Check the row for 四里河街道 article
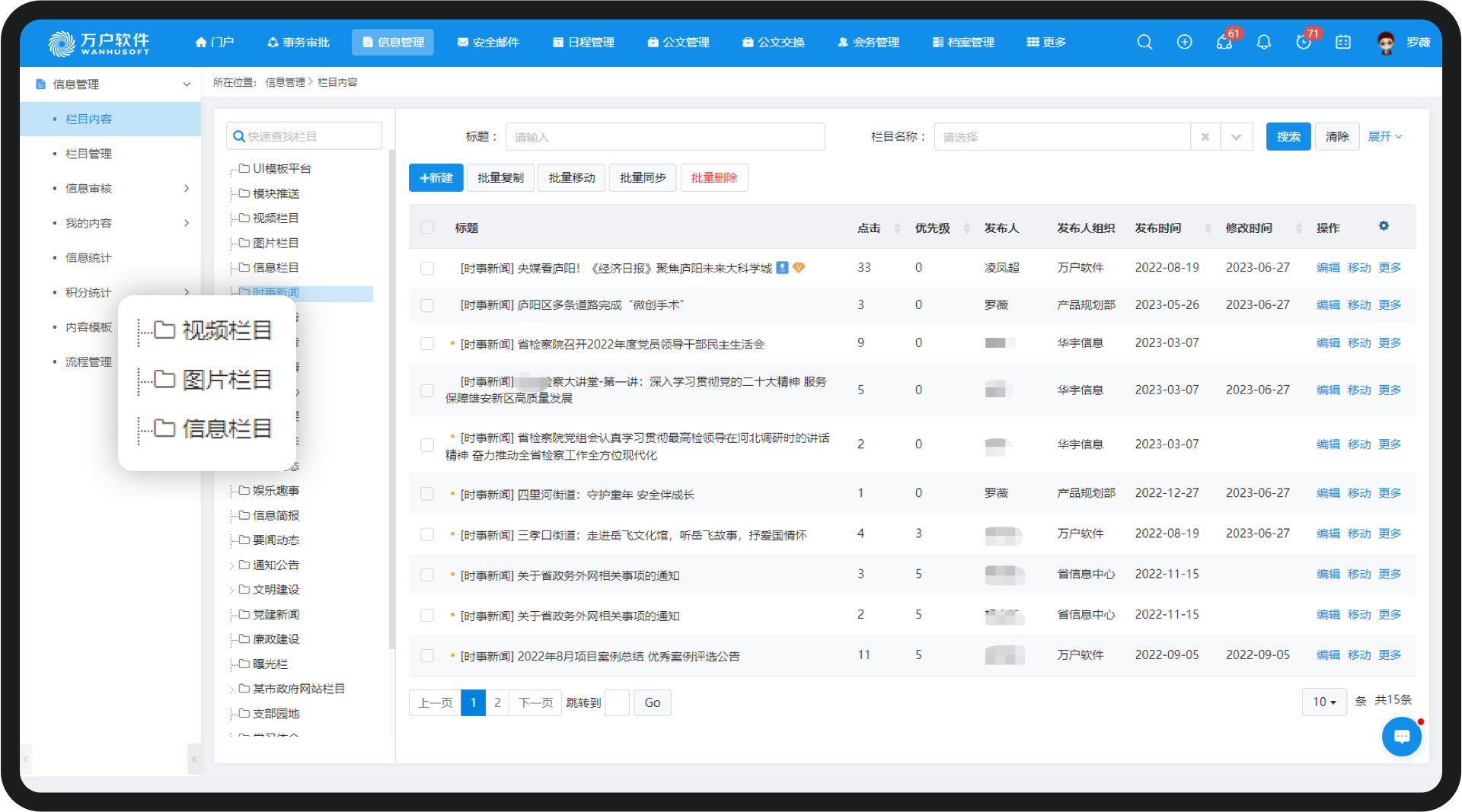Image resolution: width=1462 pixels, height=812 pixels. (x=427, y=494)
